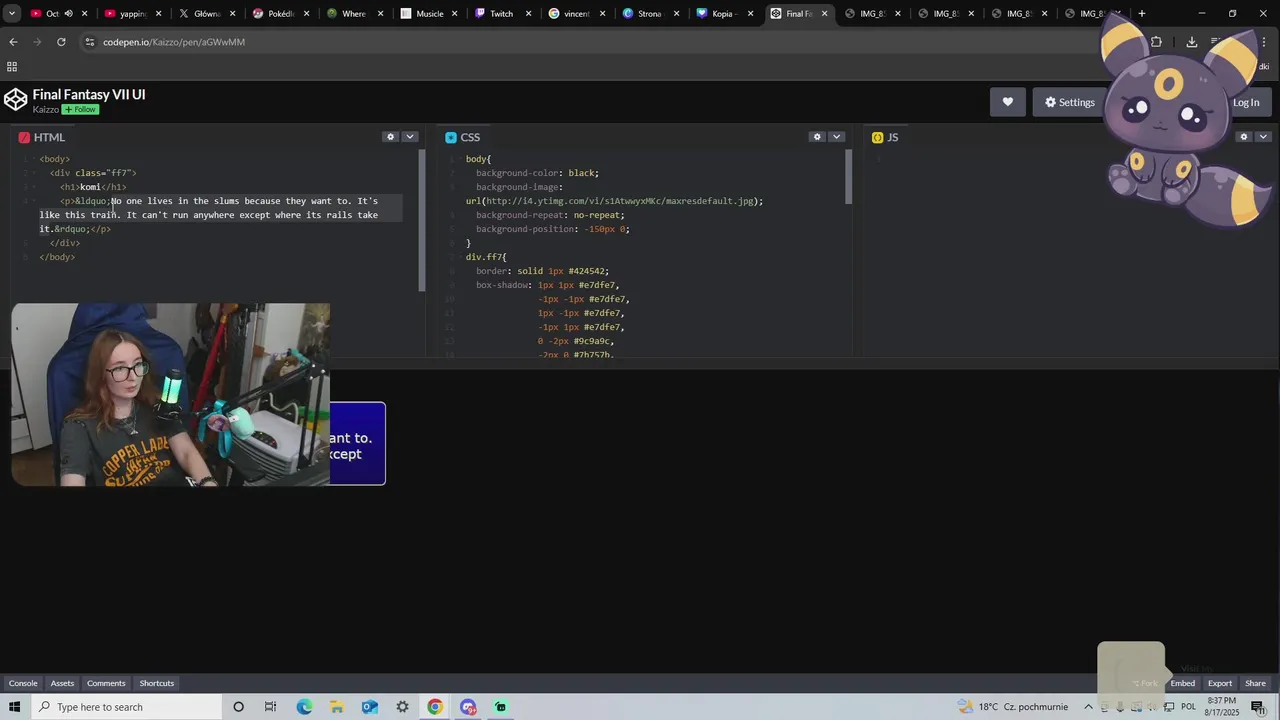1280x720 pixels.
Task: Open the apps grid in bookmarks bar
Action: 12,67
